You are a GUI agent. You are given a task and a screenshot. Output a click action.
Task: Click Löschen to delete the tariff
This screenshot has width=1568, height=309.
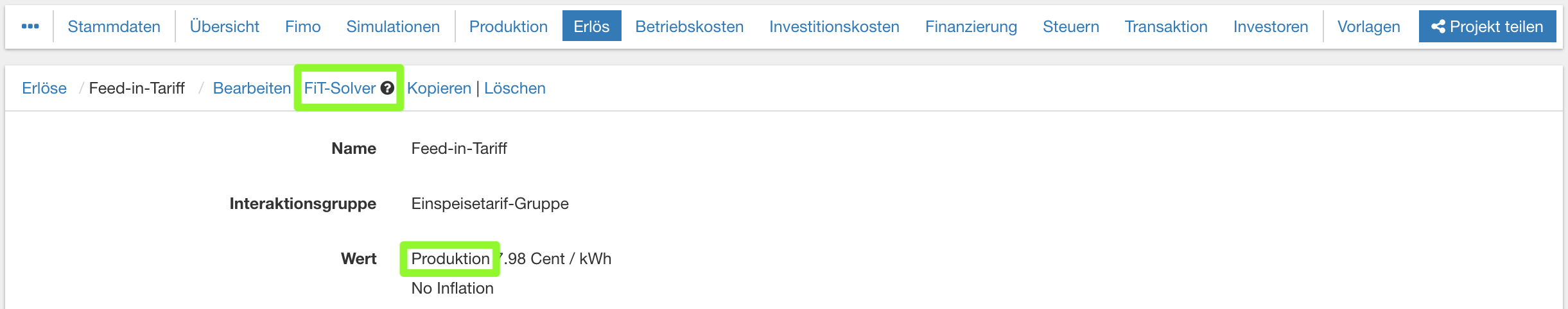[514, 88]
